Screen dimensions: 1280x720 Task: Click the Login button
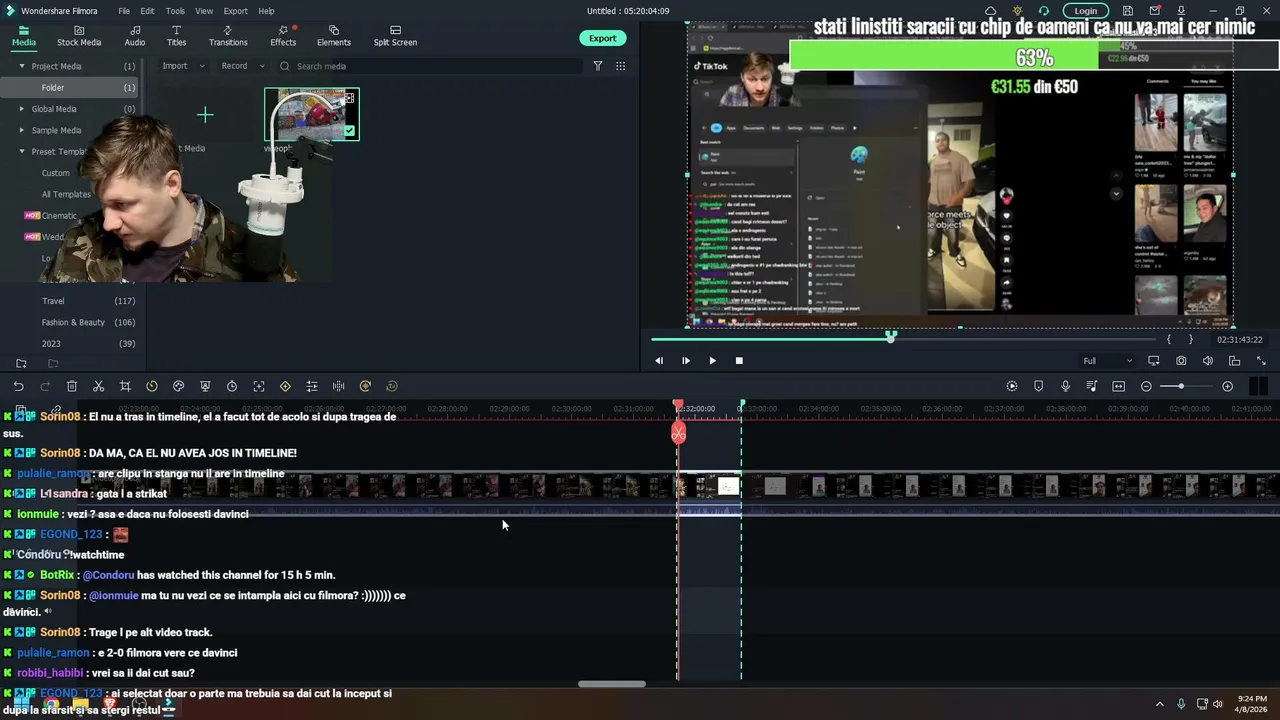point(1085,11)
